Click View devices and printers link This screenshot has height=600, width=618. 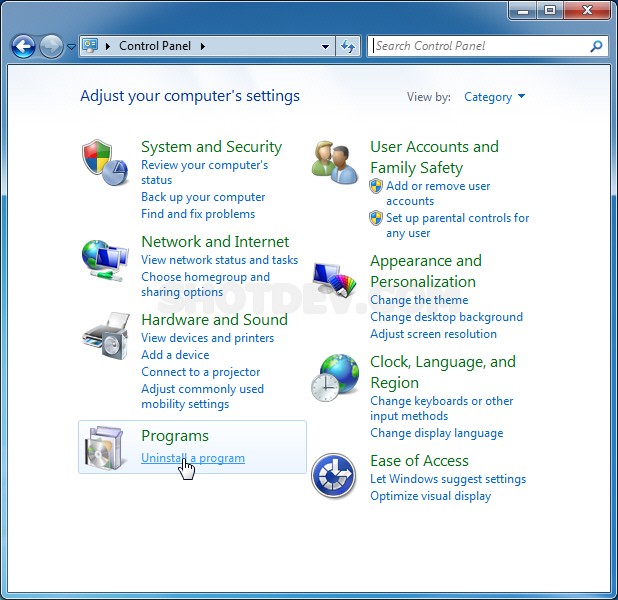207,338
